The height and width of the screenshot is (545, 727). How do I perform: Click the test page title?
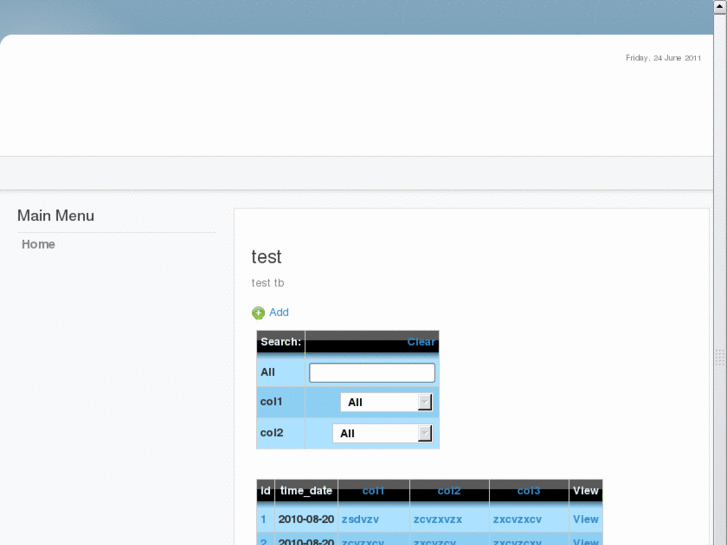[x=267, y=256]
